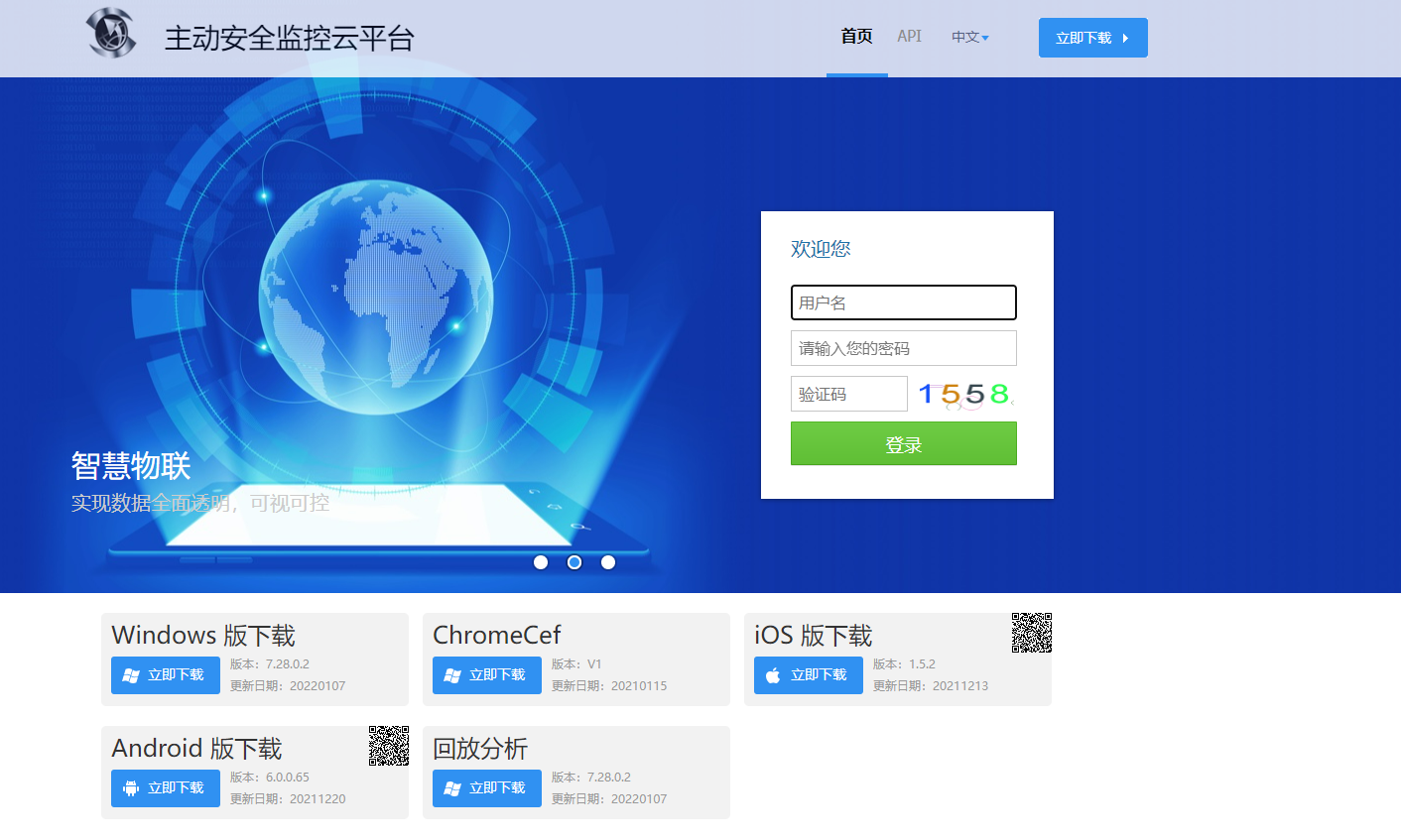Select the first carousel slide dot
The width and height of the screenshot is (1401, 840).
pos(541,562)
